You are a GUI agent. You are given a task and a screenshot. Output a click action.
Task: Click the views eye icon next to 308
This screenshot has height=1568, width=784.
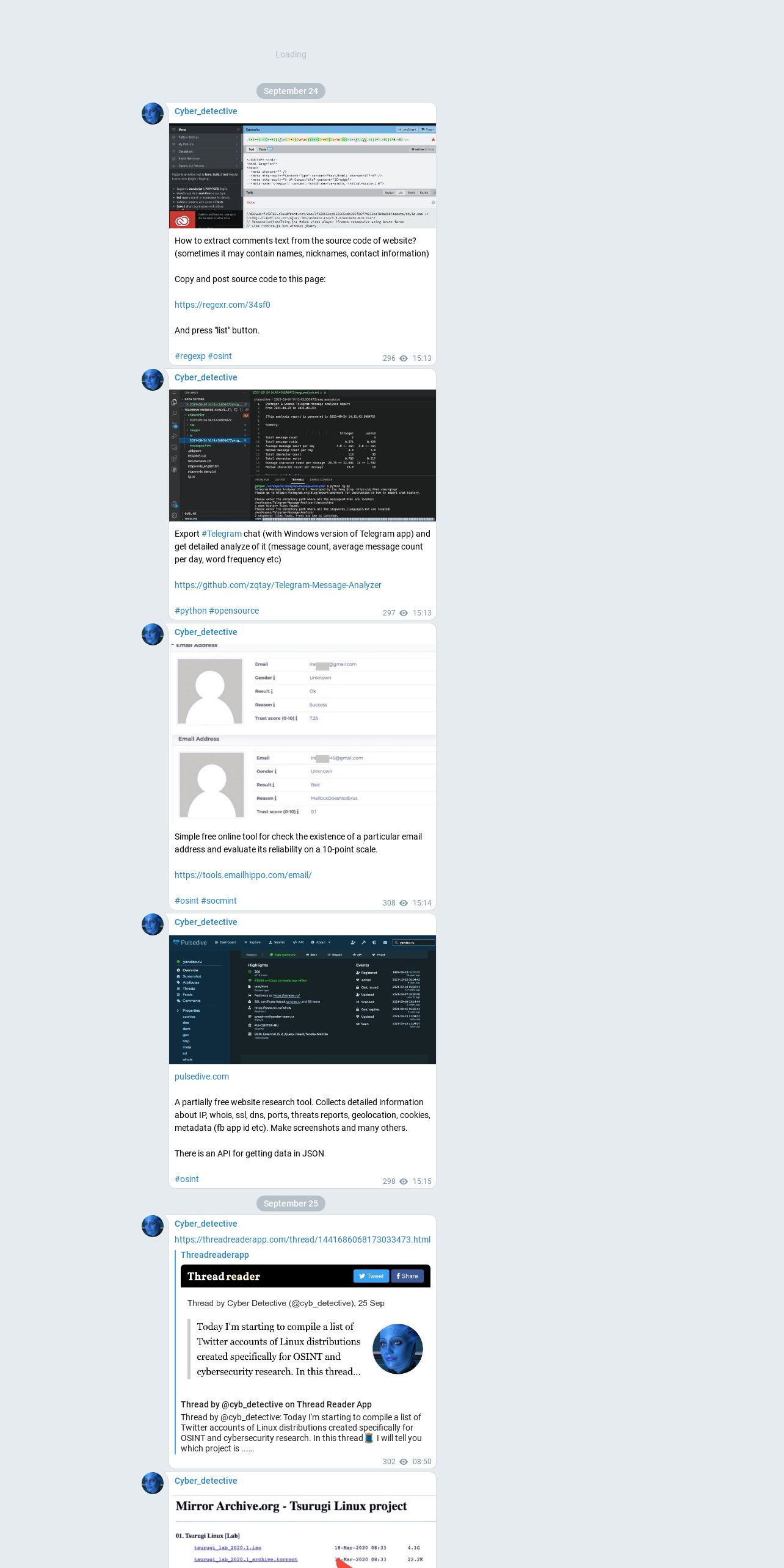tap(404, 903)
